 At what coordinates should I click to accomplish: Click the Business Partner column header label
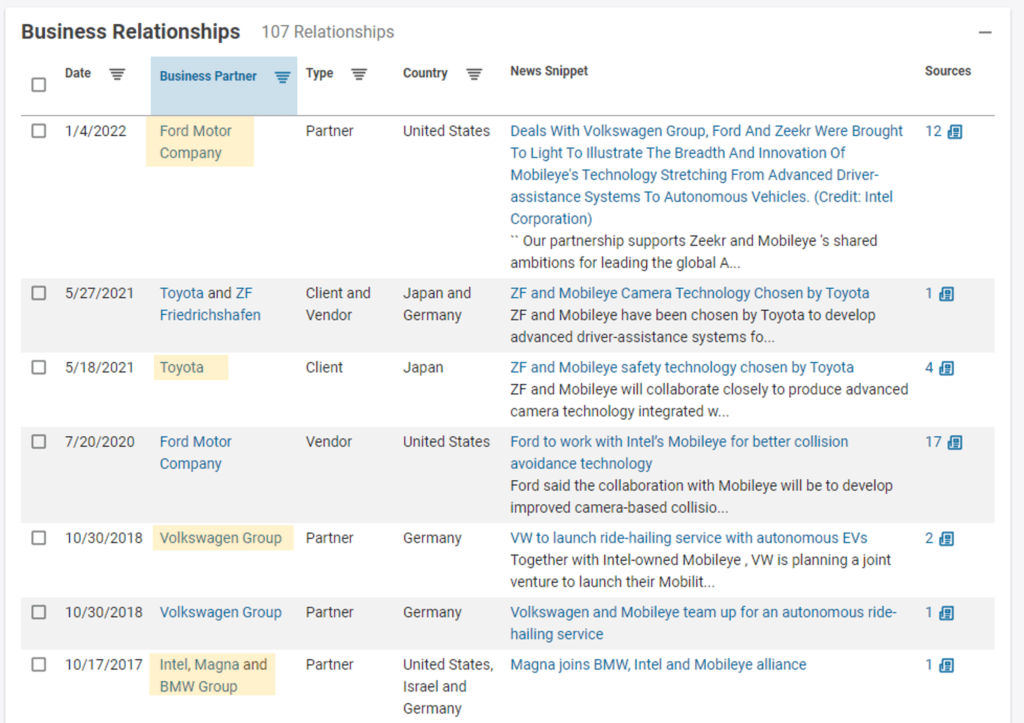click(x=208, y=76)
